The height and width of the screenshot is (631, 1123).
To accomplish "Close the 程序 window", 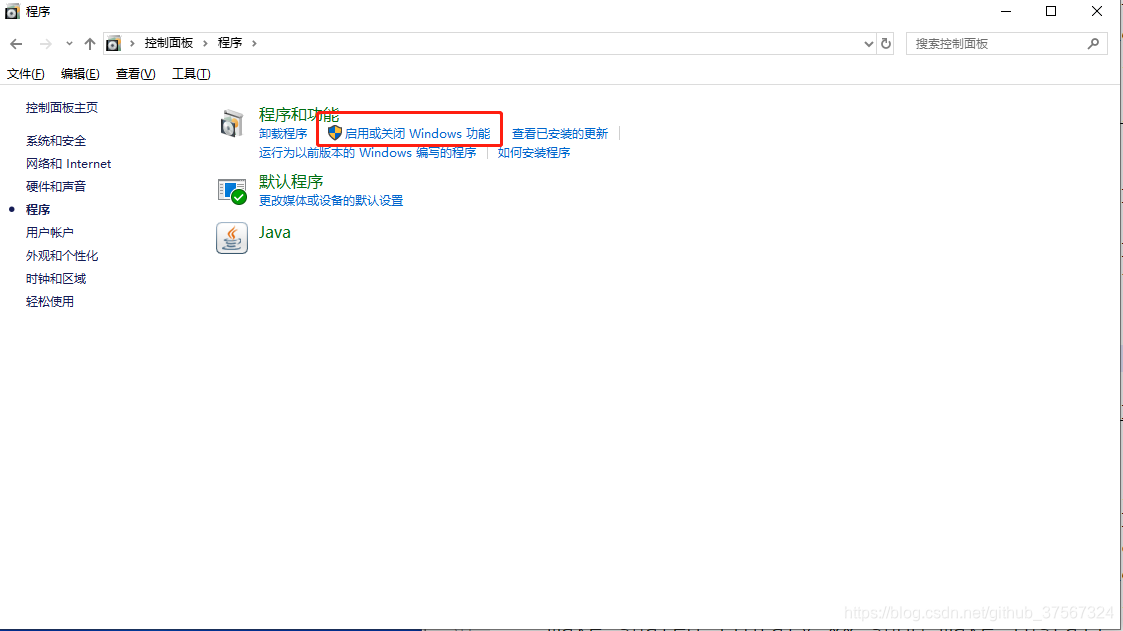I will (1097, 11).
